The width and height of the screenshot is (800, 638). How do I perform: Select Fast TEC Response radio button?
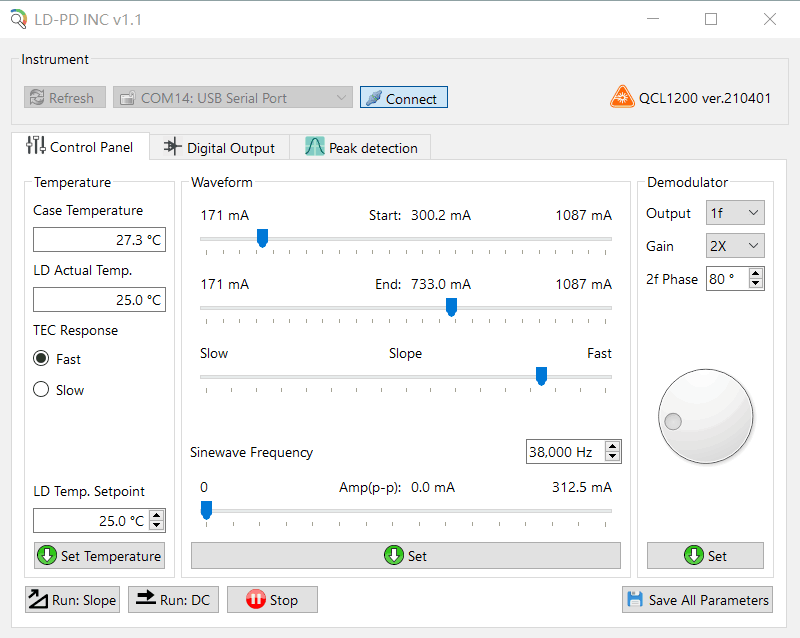click(x=42, y=359)
